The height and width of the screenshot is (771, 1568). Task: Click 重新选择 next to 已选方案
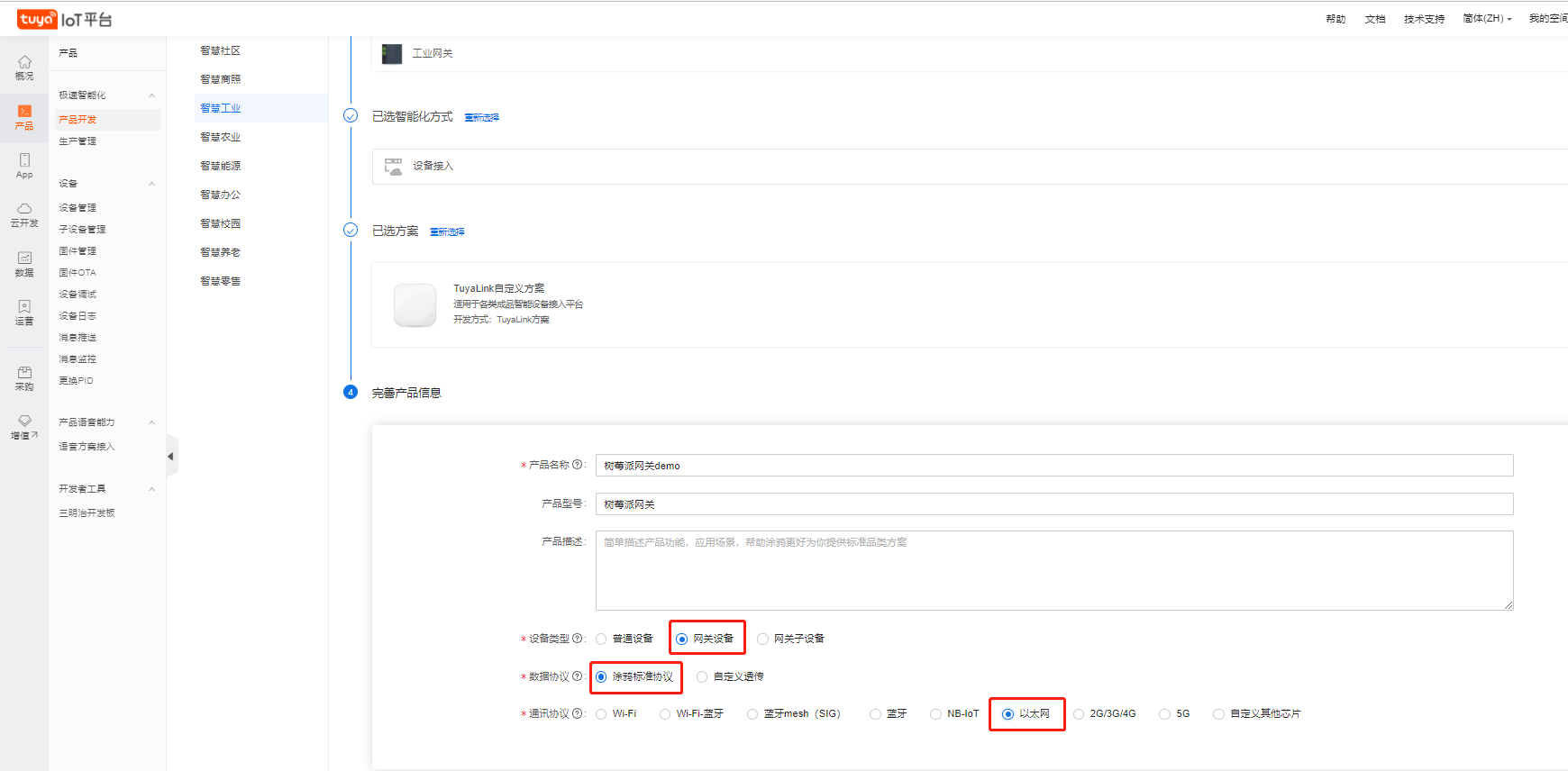click(x=447, y=232)
